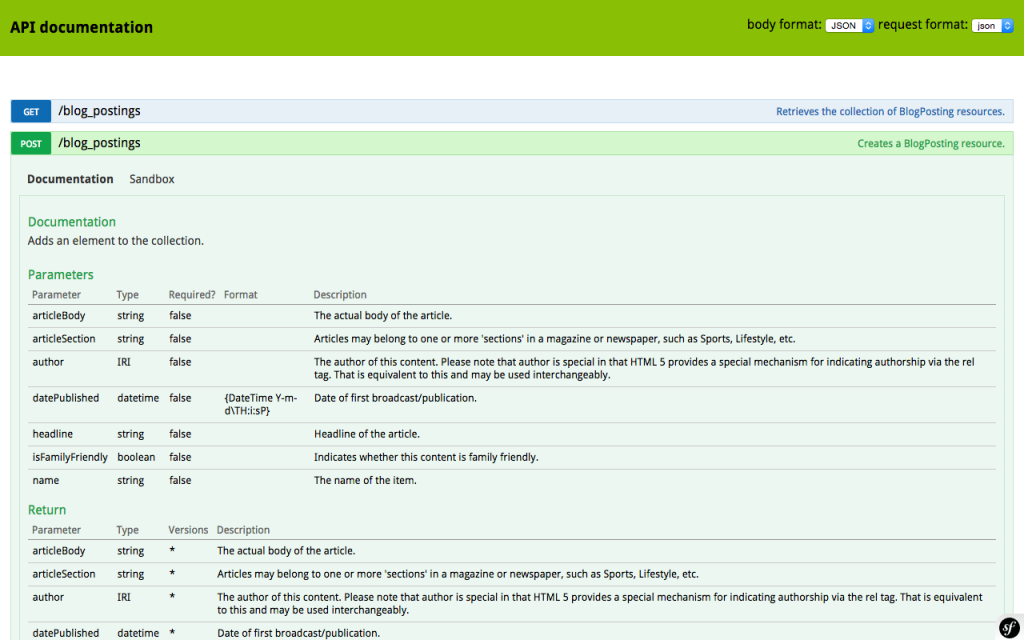Image resolution: width=1024 pixels, height=640 pixels.
Task: Click the green GET method badge
Action: [x=30, y=111]
